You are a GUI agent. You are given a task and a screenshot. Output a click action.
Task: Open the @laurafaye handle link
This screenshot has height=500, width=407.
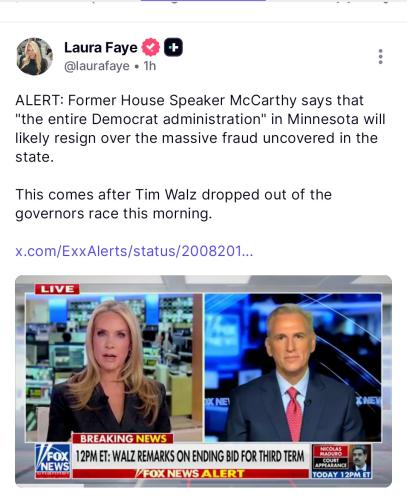[97, 66]
